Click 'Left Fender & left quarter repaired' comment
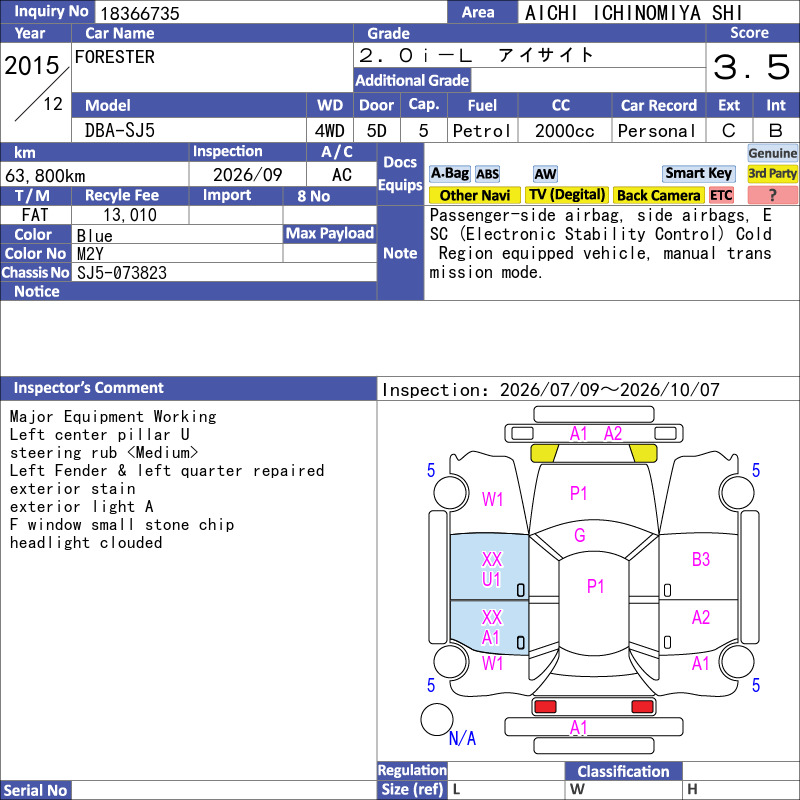Screen dimensions: 800x800 click(167, 470)
